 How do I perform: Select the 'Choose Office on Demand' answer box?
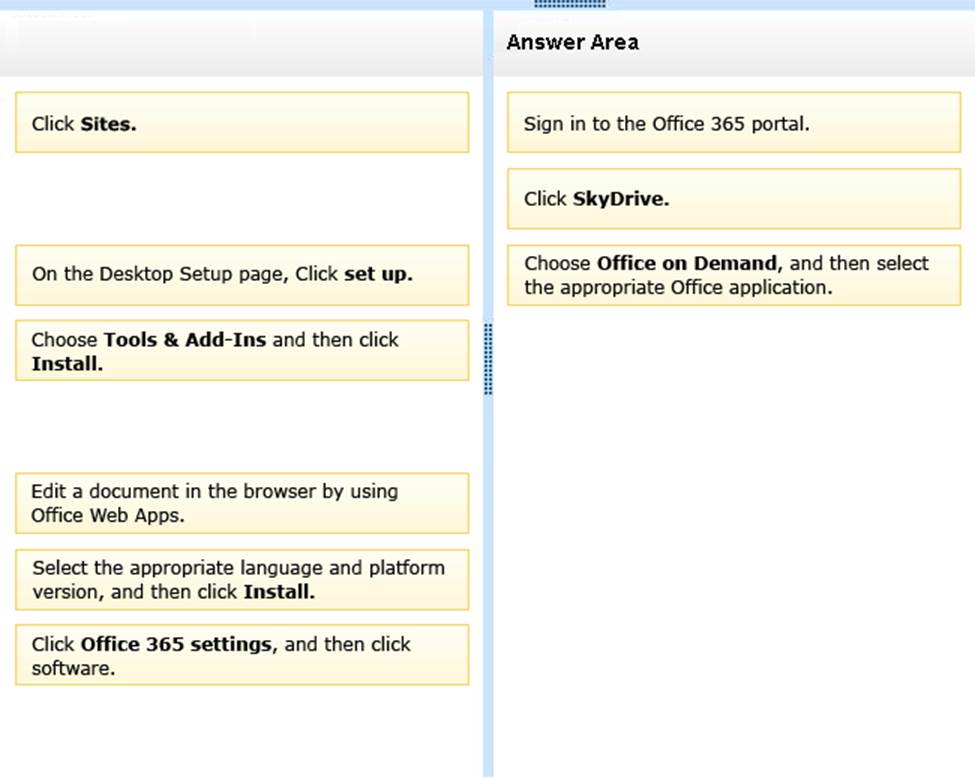pyautogui.click(x=734, y=275)
